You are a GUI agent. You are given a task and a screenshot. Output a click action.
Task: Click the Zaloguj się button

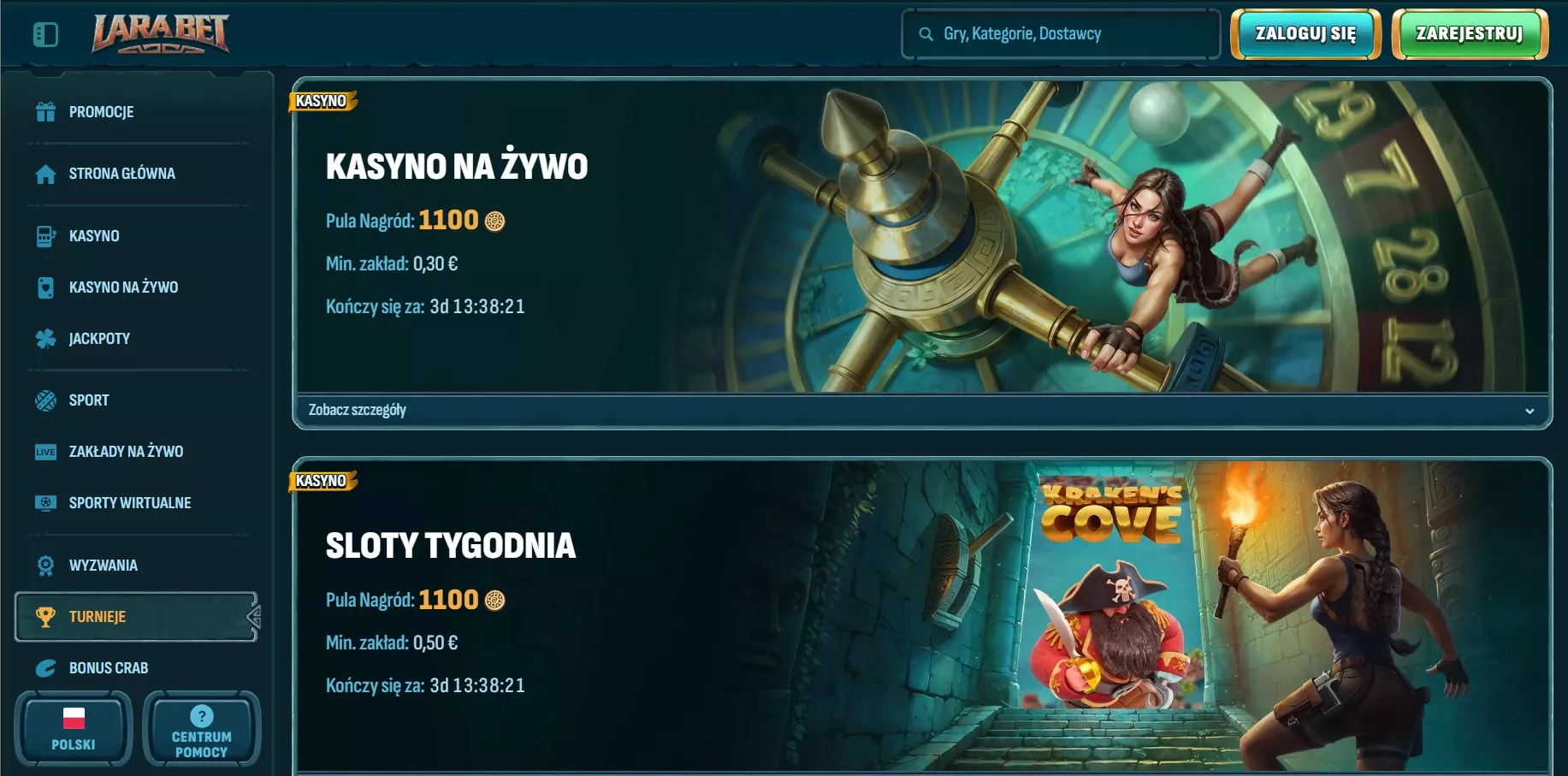[1305, 34]
